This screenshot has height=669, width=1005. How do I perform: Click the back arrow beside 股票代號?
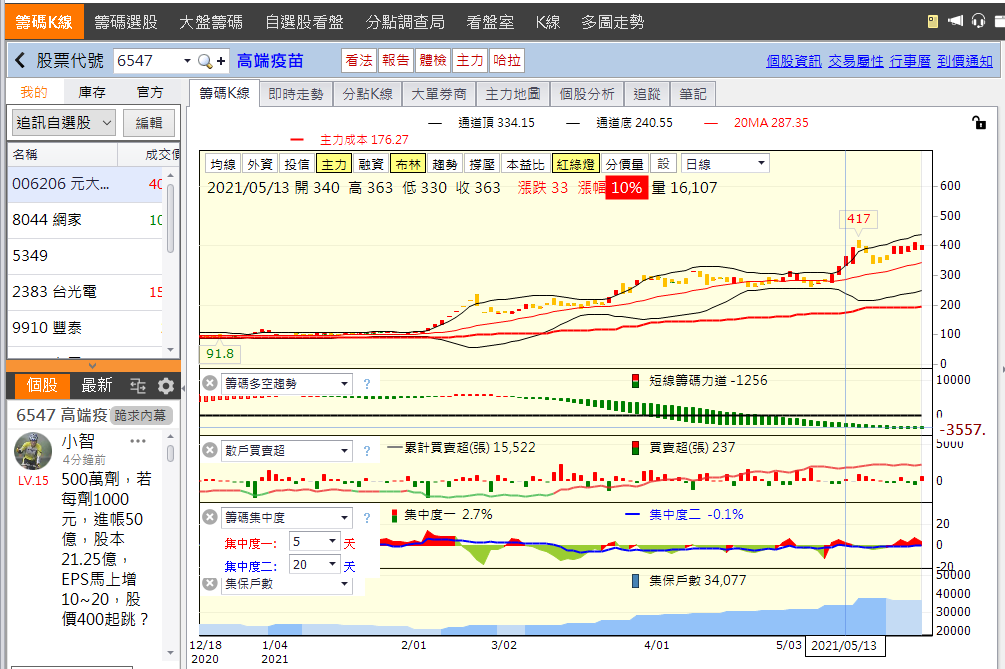coord(20,61)
